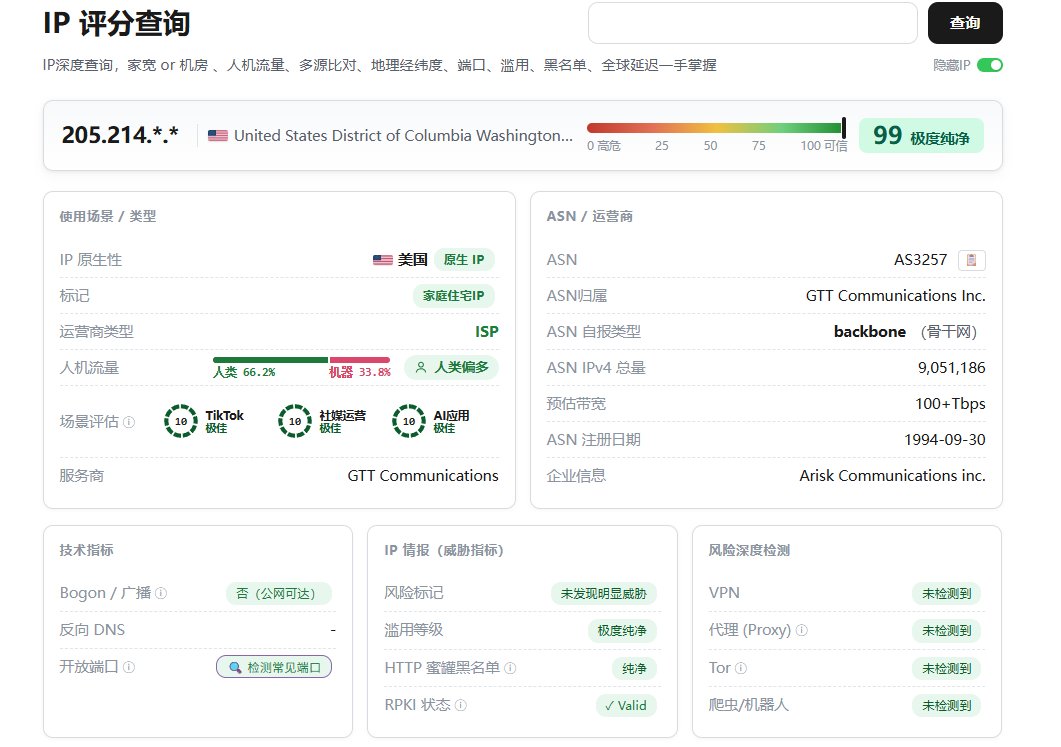Screen dimensions: 1061x747
Task: Click the info icon beside RPKI 状态
Action: pyautogui.click(x=461, y=706)
